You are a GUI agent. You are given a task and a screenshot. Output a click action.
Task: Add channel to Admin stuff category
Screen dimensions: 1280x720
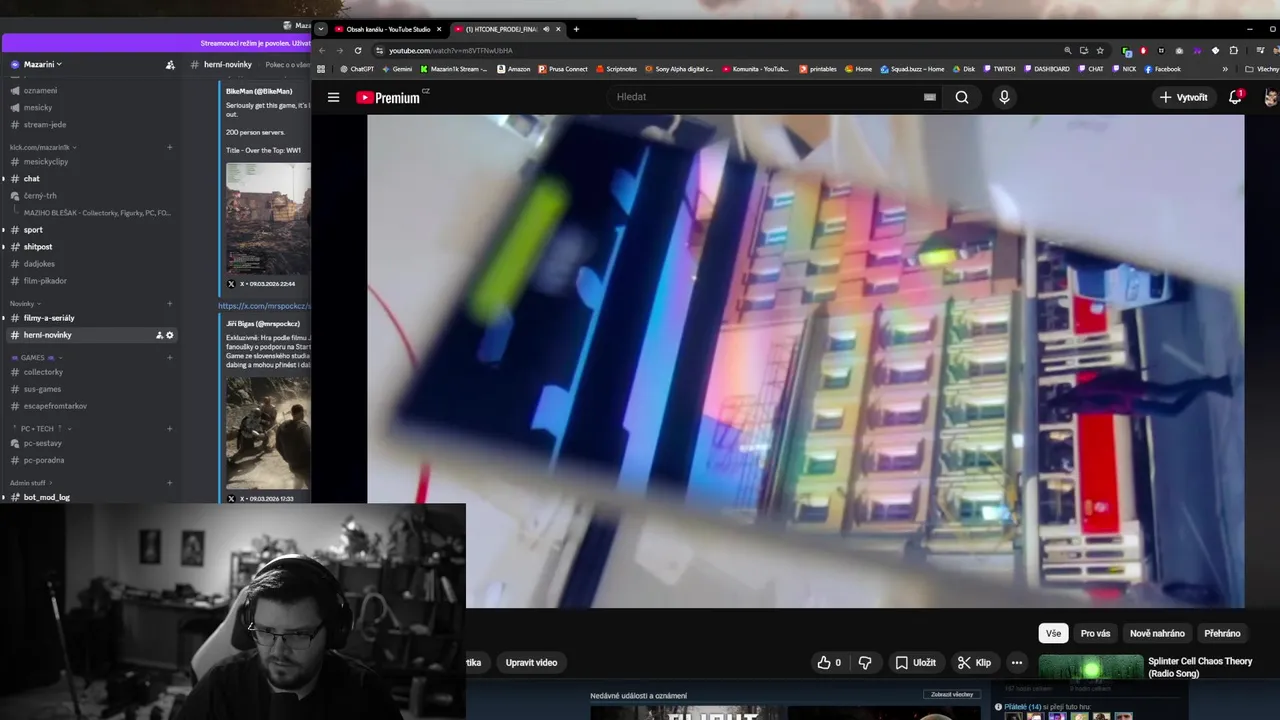tap(170, 482)
